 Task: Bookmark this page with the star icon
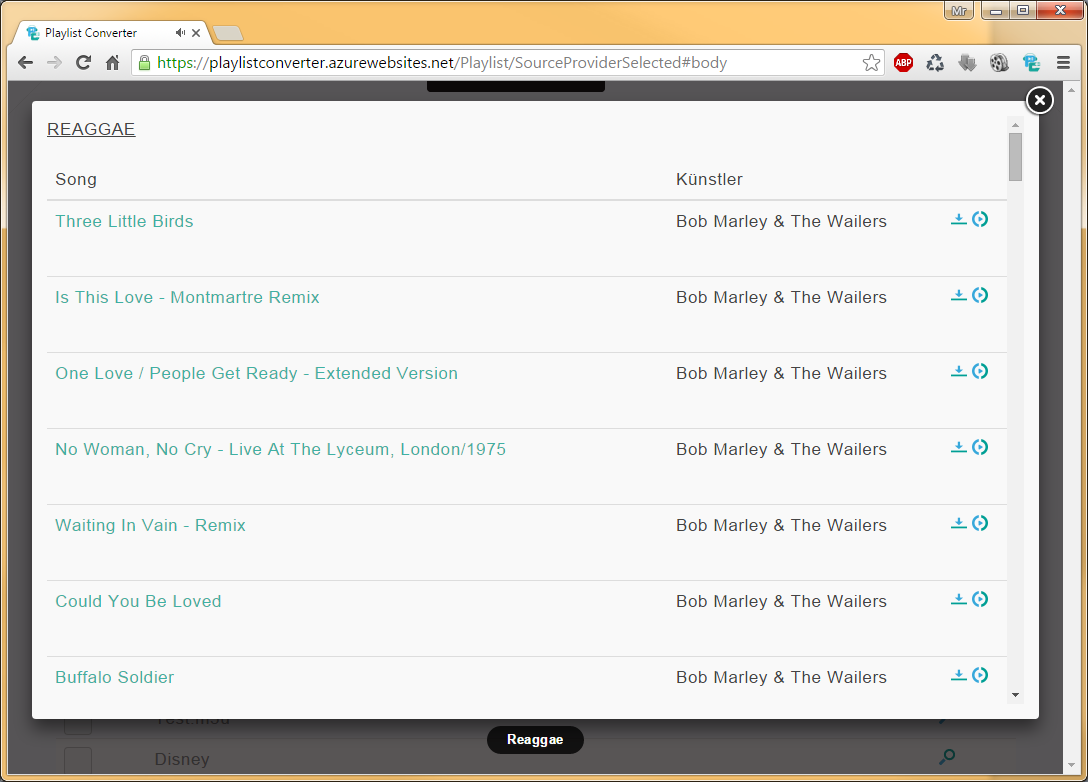(x=872, y=63)
